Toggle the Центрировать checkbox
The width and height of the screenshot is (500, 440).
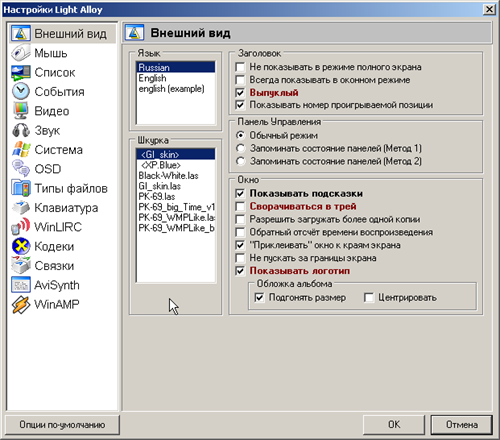pos(369,297)
